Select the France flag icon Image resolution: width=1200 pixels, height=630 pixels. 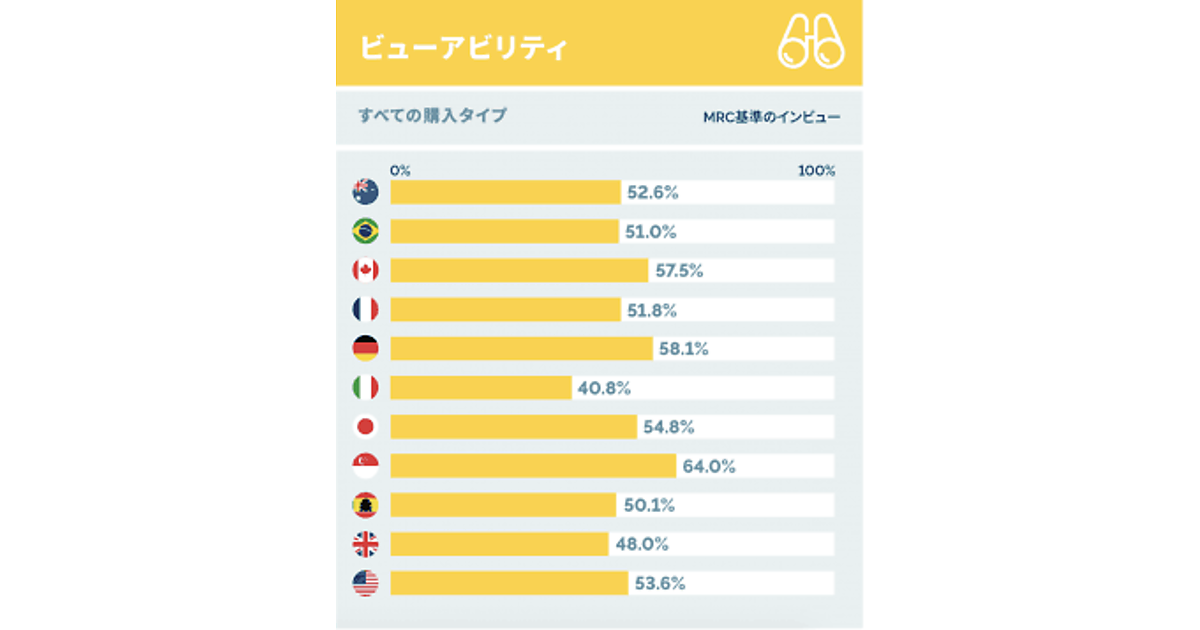tap(365, 309)
